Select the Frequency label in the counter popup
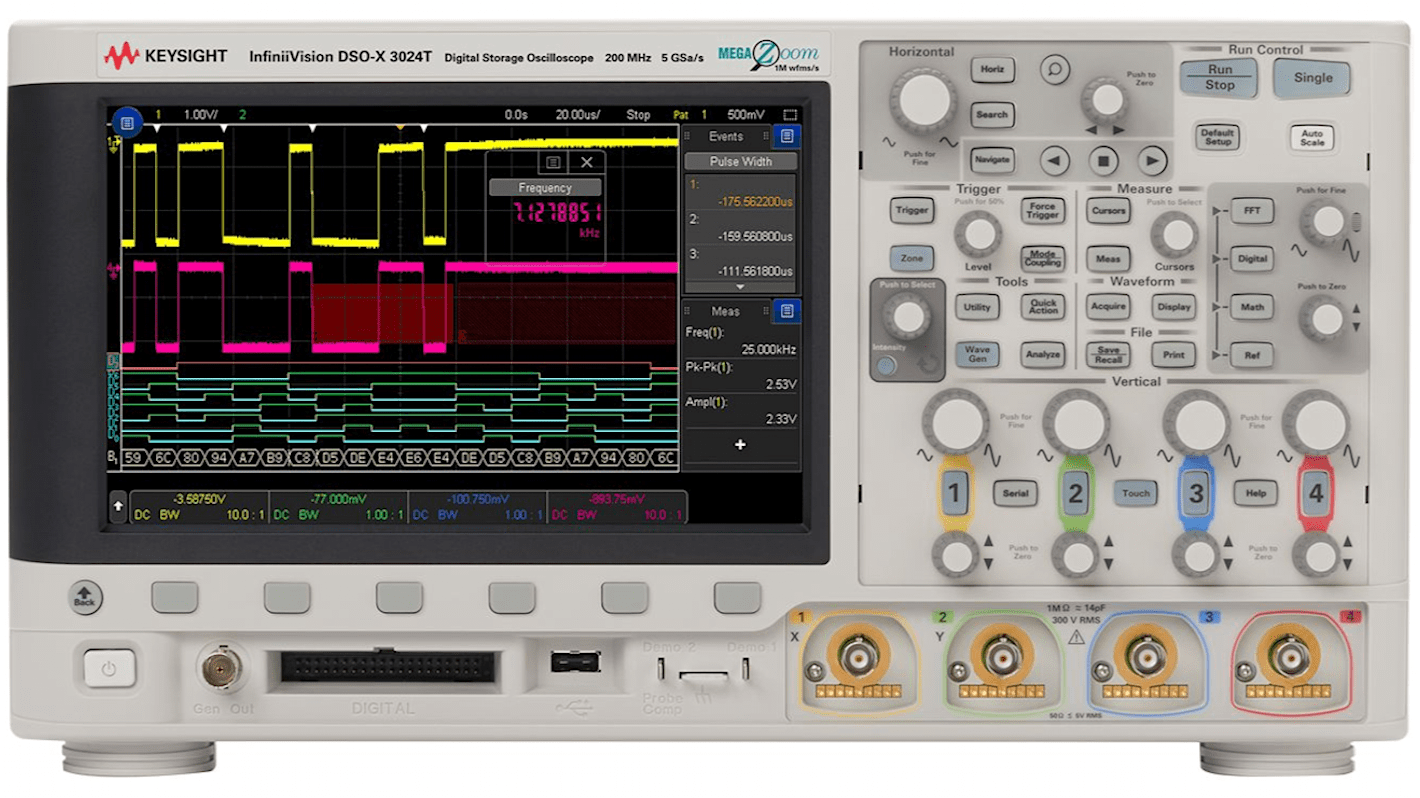The width and height of the screenshot is (1420, 798). click(548, 187)
